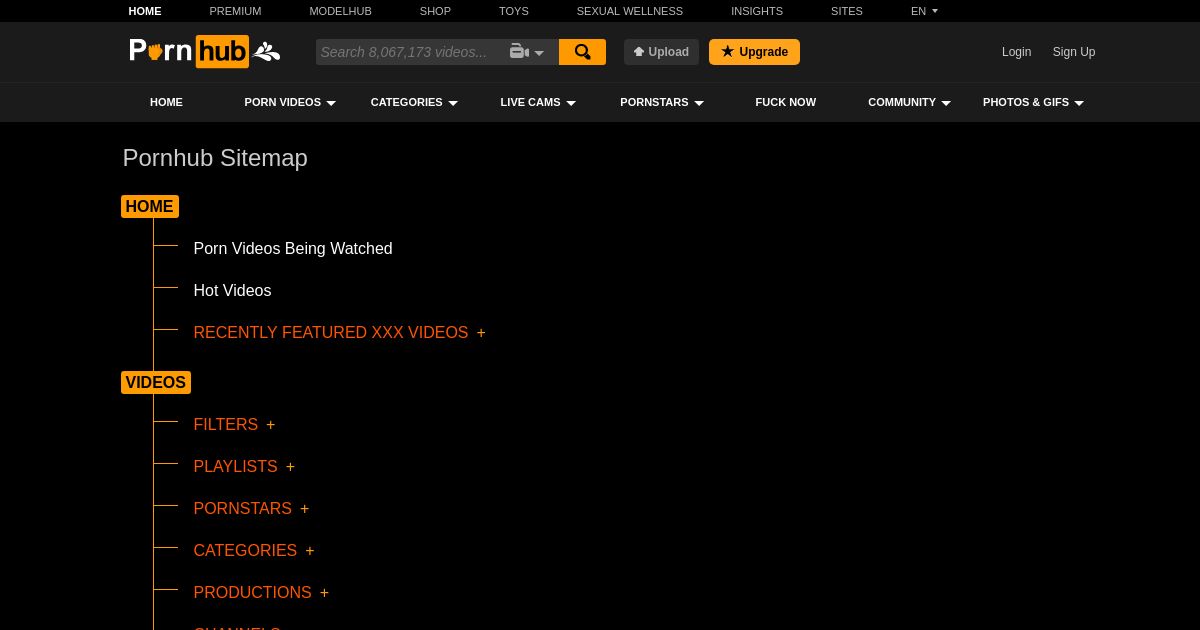
Task: Expand the PORNSTARS navigation dropdown
Action: pyautogui.click(x=662, y=102)
